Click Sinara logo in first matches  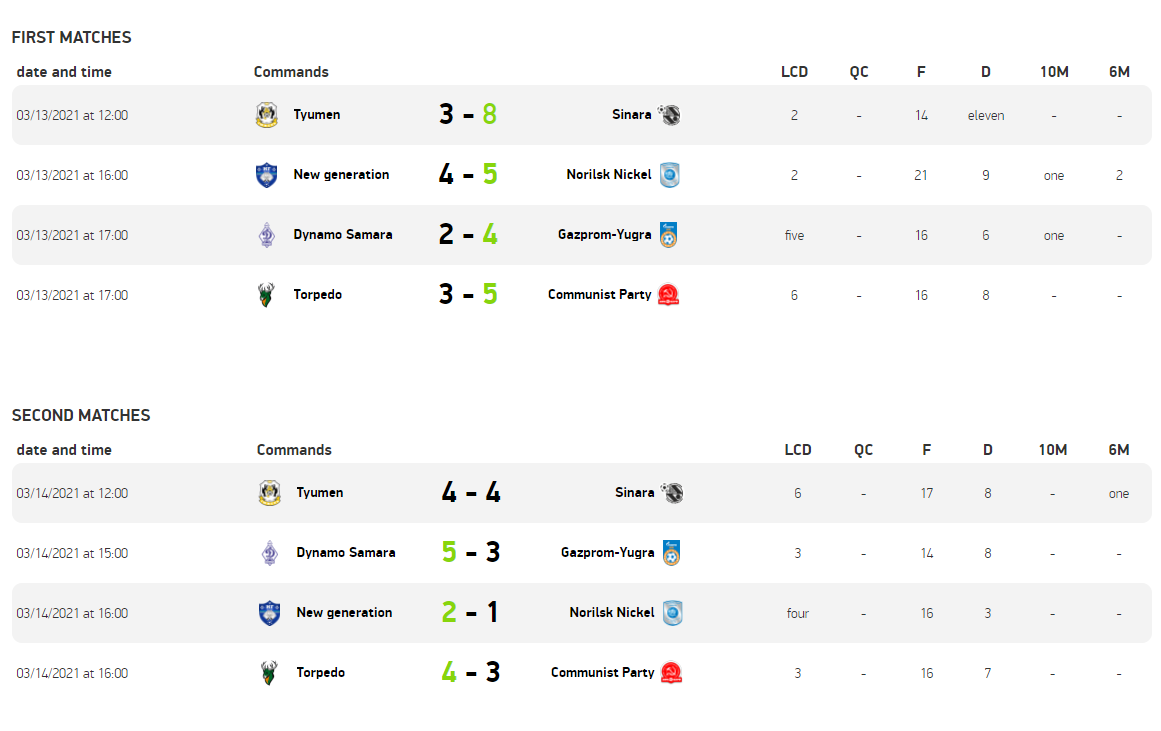pyautogui.click(x=669, y=115)
